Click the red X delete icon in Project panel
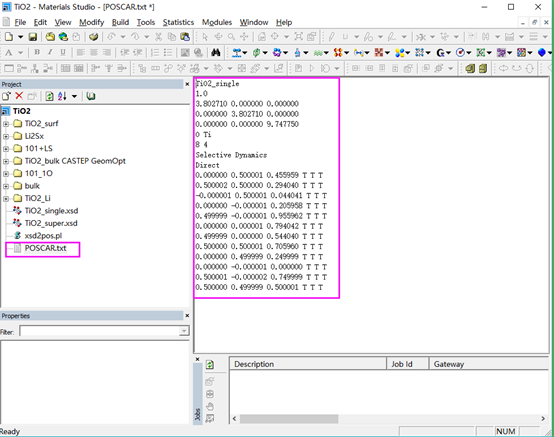 [x=19, y=96]
